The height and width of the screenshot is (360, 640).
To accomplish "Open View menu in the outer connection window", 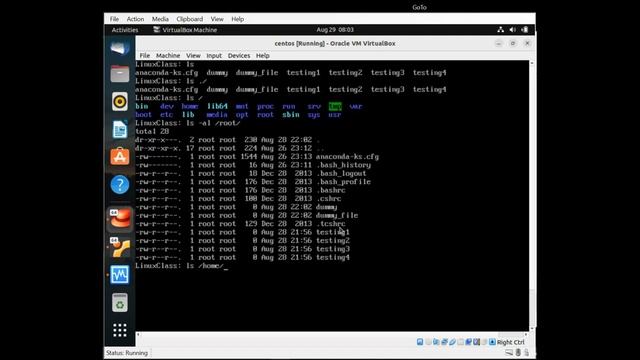I will (x=217, y=19).
